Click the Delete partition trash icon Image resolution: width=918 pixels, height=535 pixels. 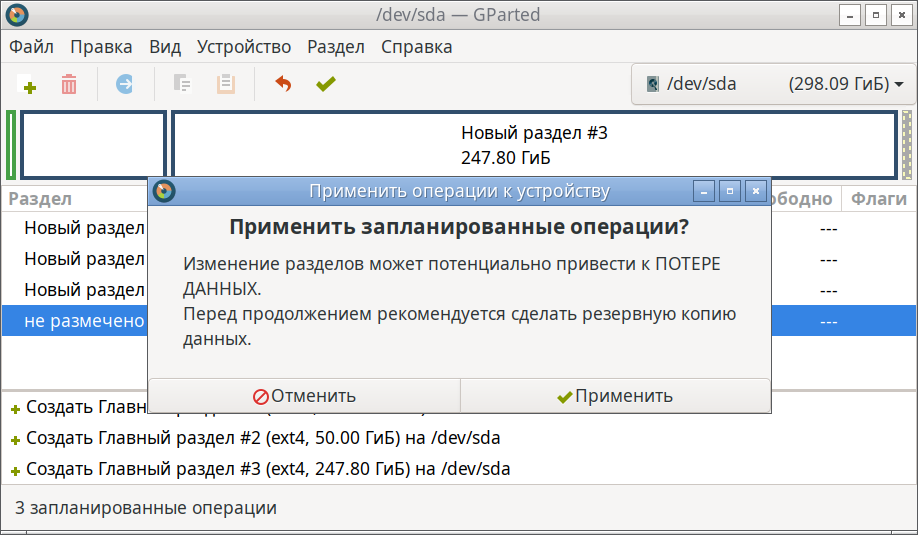69,84
